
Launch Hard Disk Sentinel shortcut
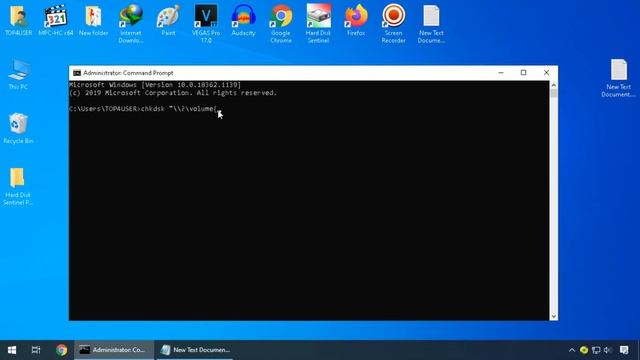point(318,24)
